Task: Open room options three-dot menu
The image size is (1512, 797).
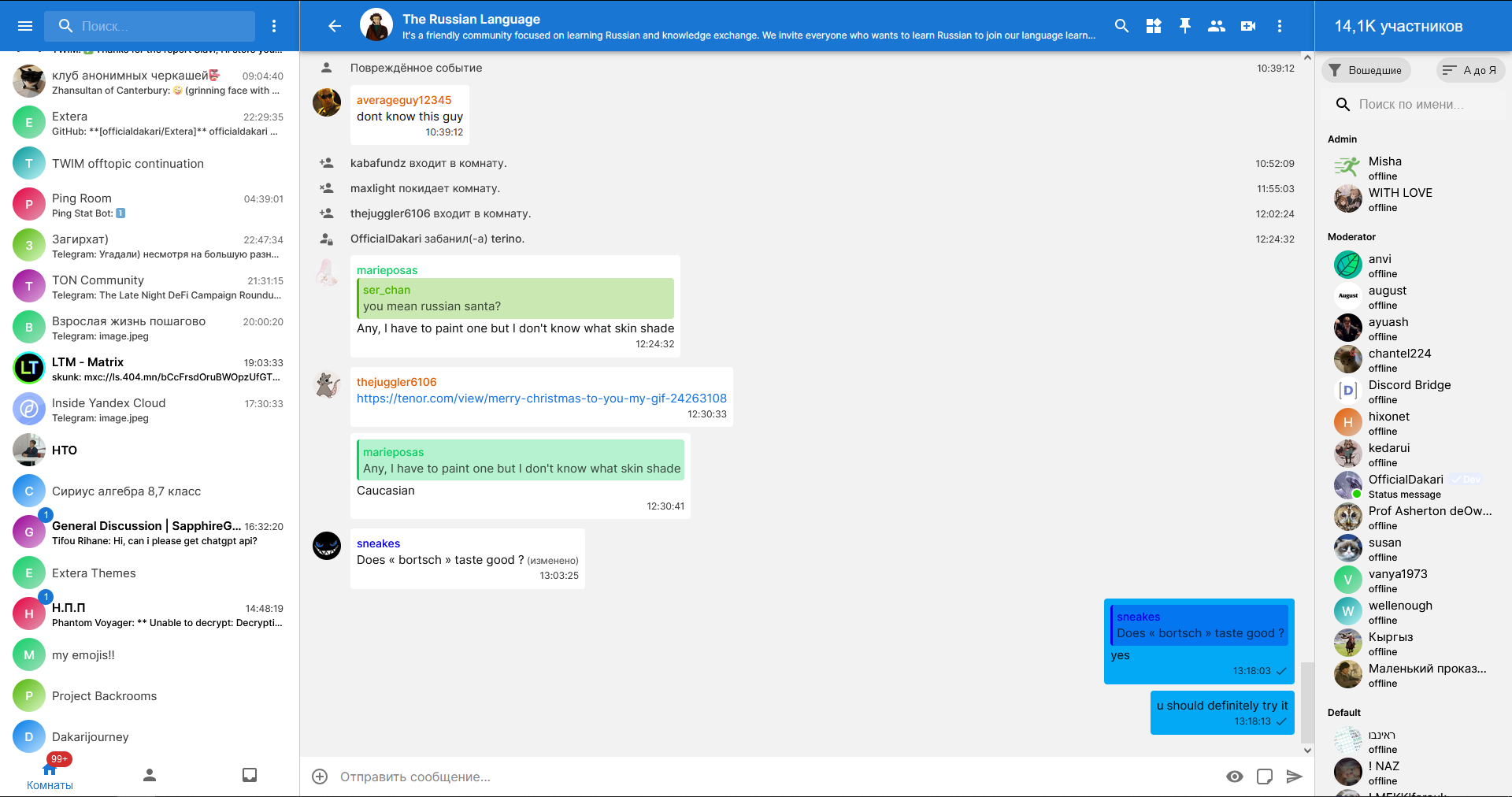Action: [x=1280, y=26]
